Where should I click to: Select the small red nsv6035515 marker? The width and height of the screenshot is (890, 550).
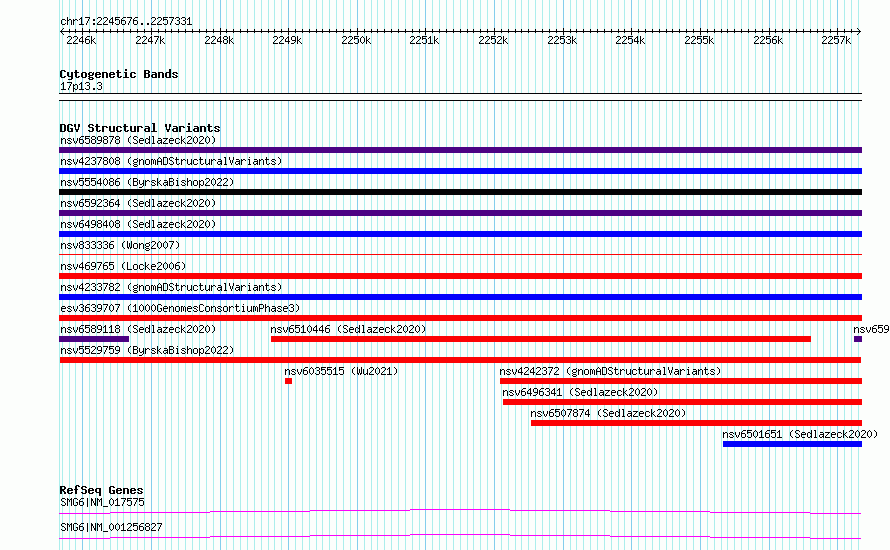point(288,381)
